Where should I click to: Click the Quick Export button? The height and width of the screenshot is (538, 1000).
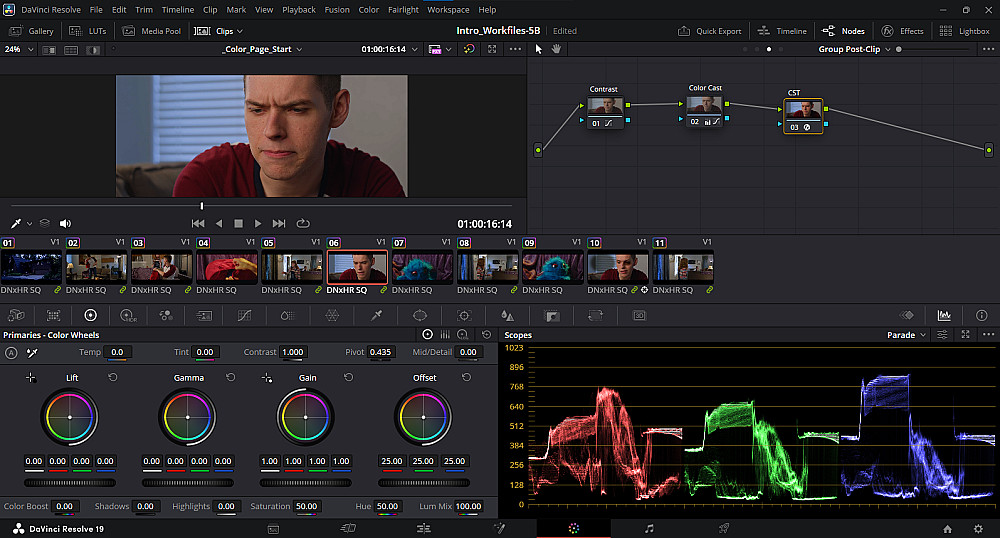point(710,31)
